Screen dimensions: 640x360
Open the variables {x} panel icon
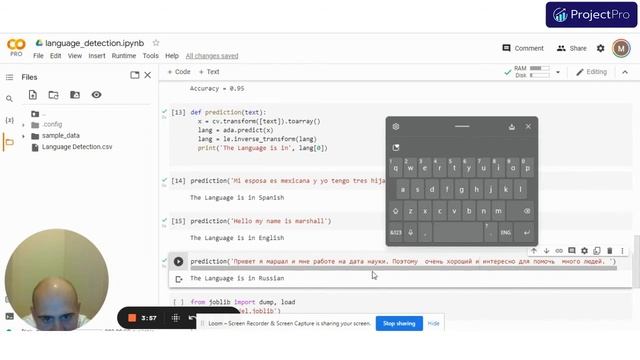(9, 120)
